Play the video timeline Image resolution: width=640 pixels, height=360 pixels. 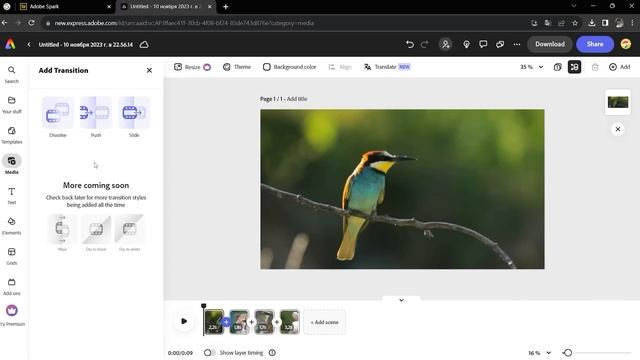pos(184,321)
